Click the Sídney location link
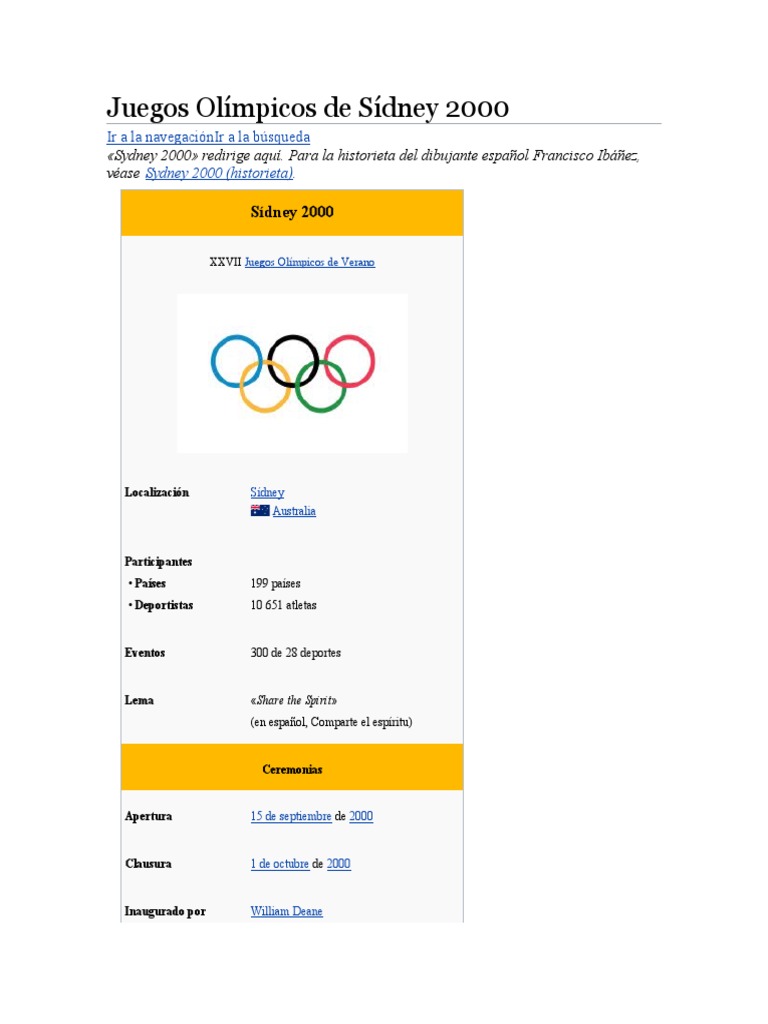Screen dimensions: 768x1024 267,492
